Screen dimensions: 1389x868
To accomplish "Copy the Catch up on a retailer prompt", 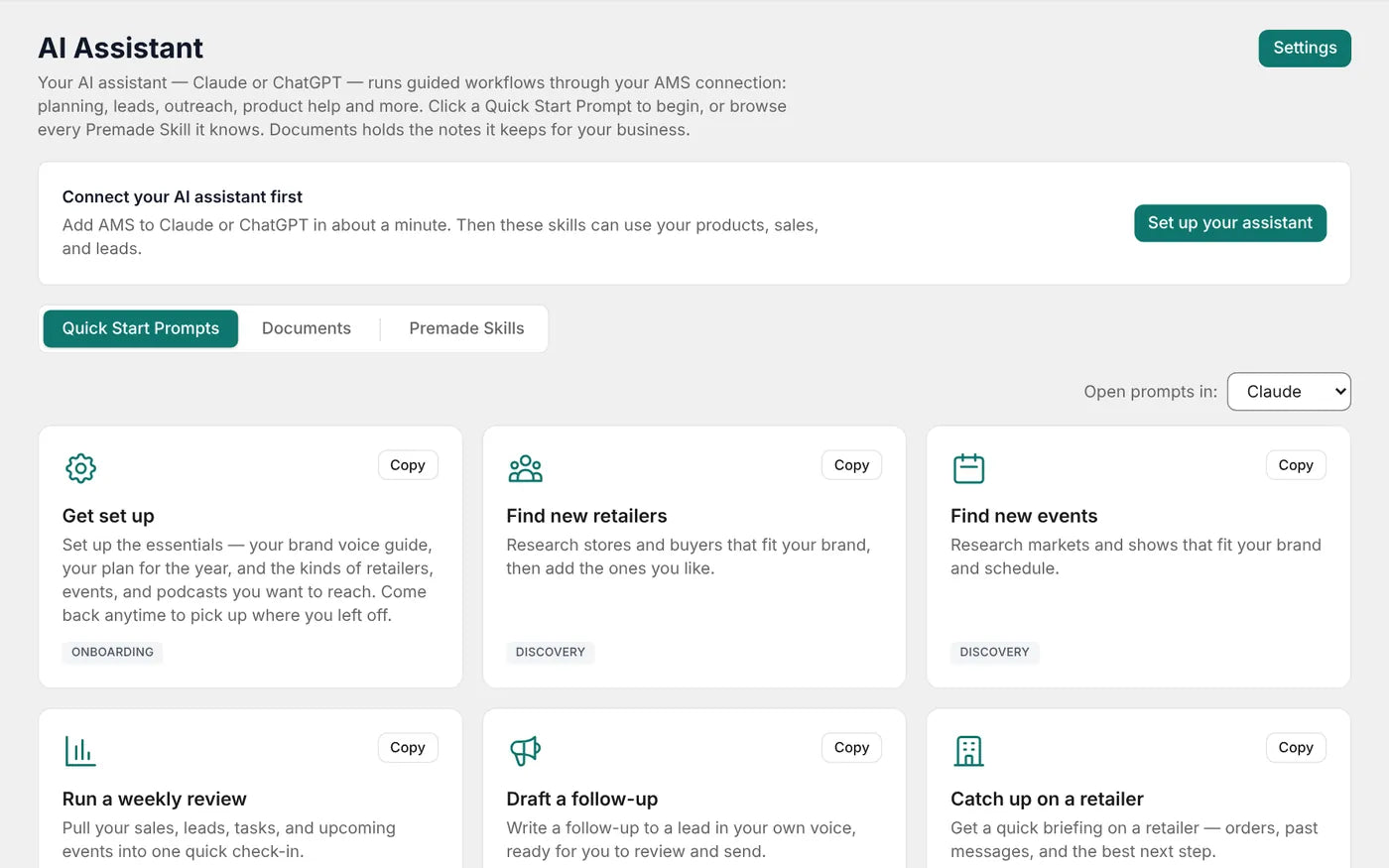I will [1296, 748].
